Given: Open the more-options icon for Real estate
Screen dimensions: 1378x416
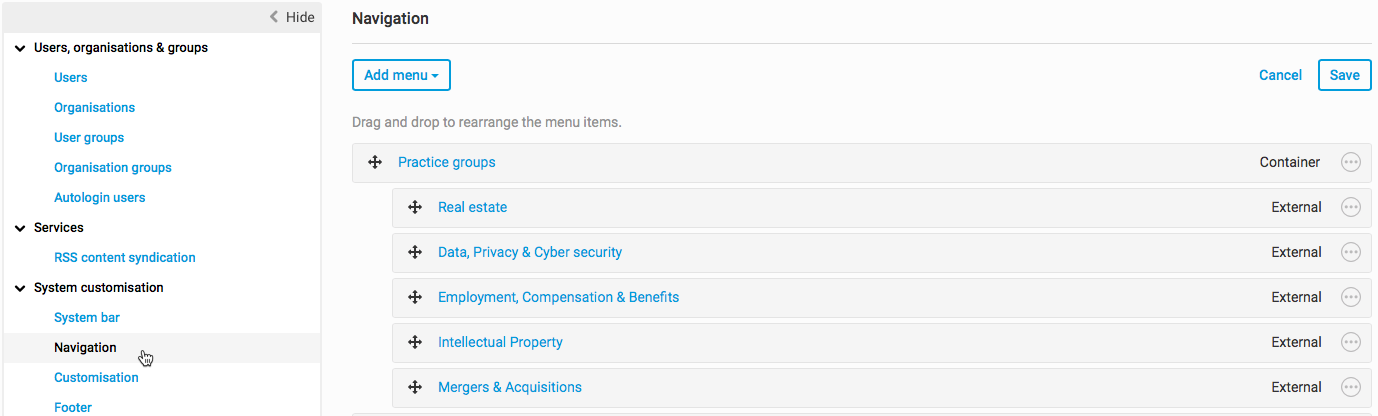Looking at the screenshot, I should (1351, 207).
